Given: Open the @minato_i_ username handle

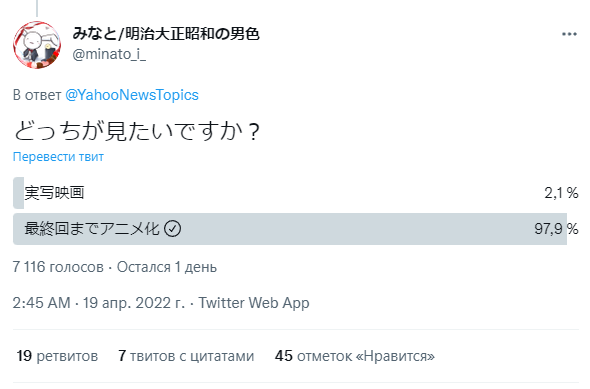Looking at the screenshot, I should [109, 55].
